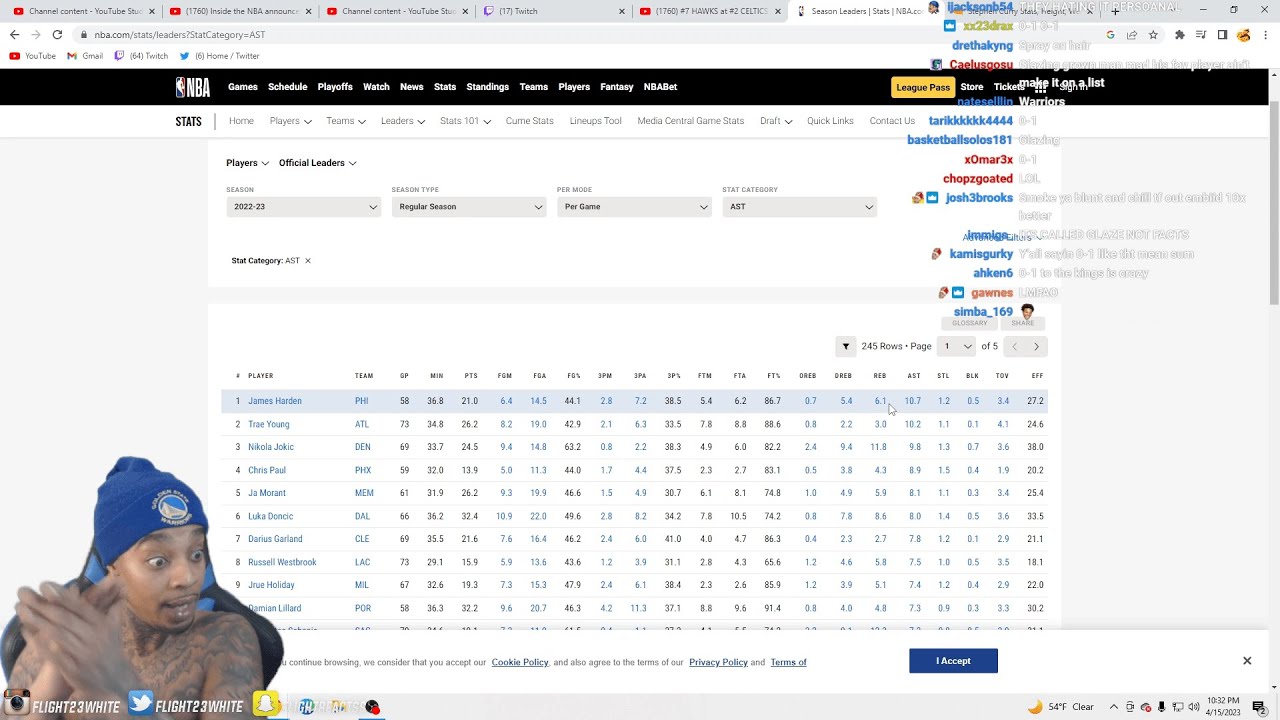Open Nikola Jokic's player page
The height and width of the screenshot is (720, 1280).
271,447
